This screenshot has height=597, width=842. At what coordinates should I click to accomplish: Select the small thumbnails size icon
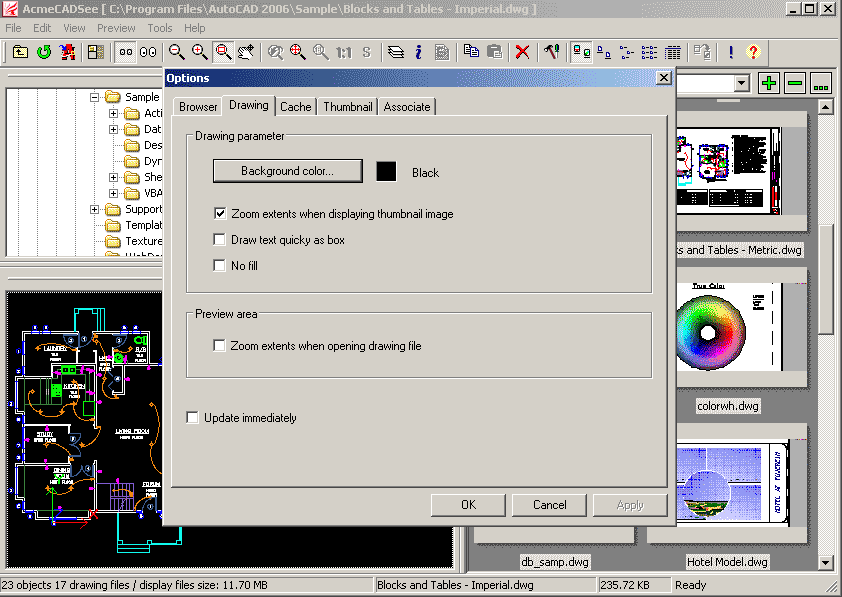(126, 52)
